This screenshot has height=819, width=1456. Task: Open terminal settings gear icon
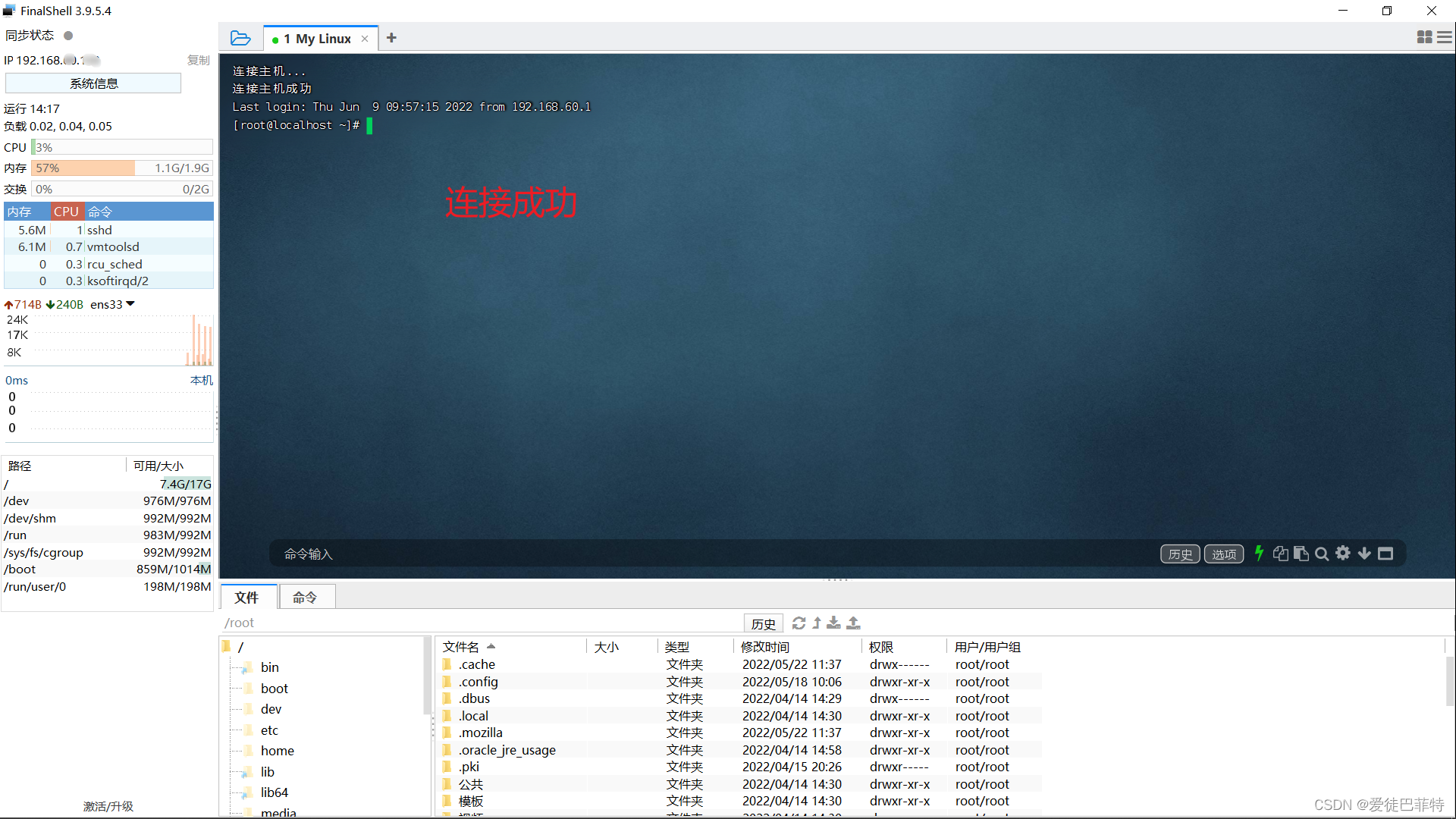[1343, 554]
